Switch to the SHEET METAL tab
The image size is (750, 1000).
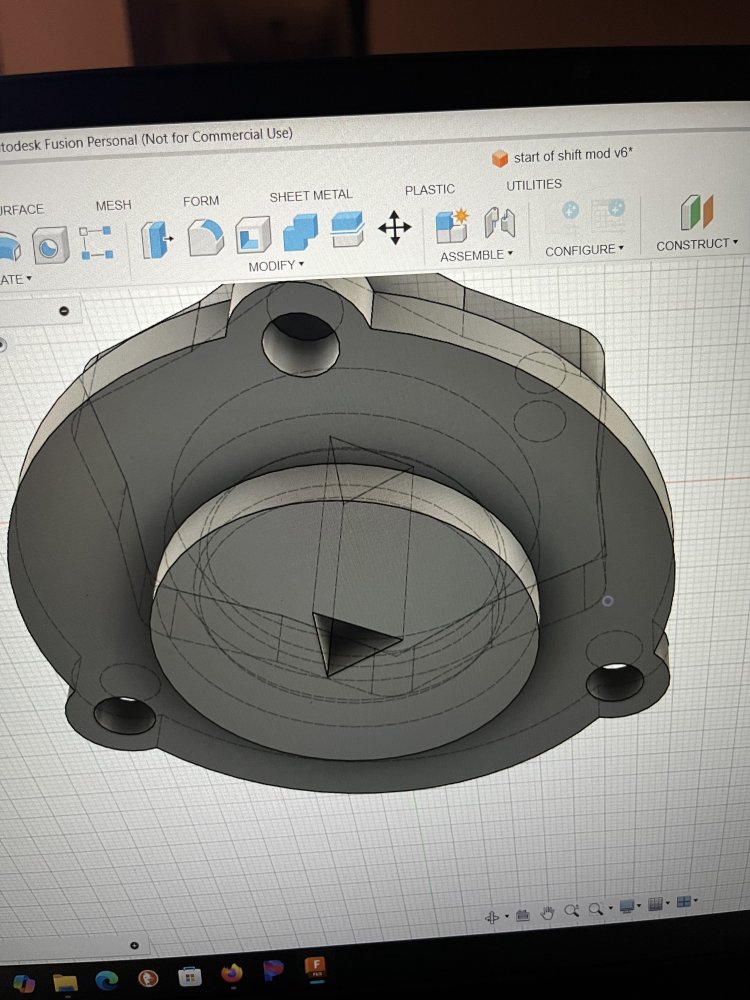point(310,196)
